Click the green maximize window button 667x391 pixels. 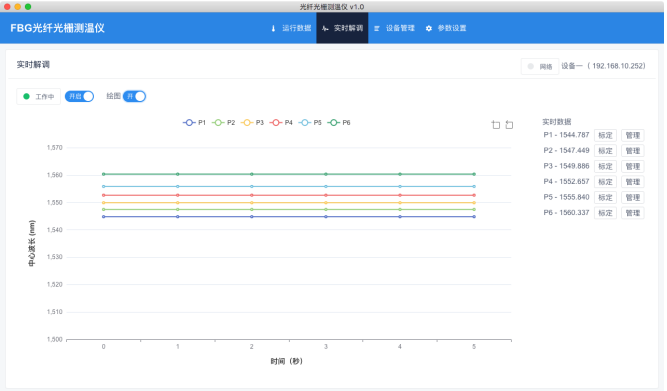click(x=28, y=6)
